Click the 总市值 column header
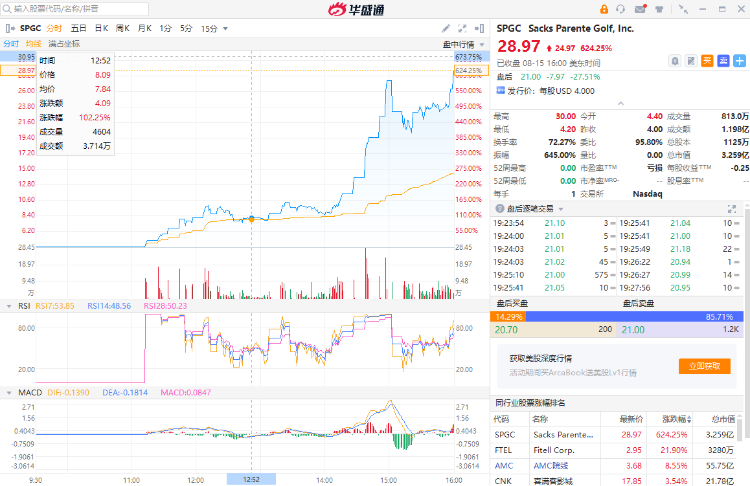The image size is (750, 486). point(723,420)
